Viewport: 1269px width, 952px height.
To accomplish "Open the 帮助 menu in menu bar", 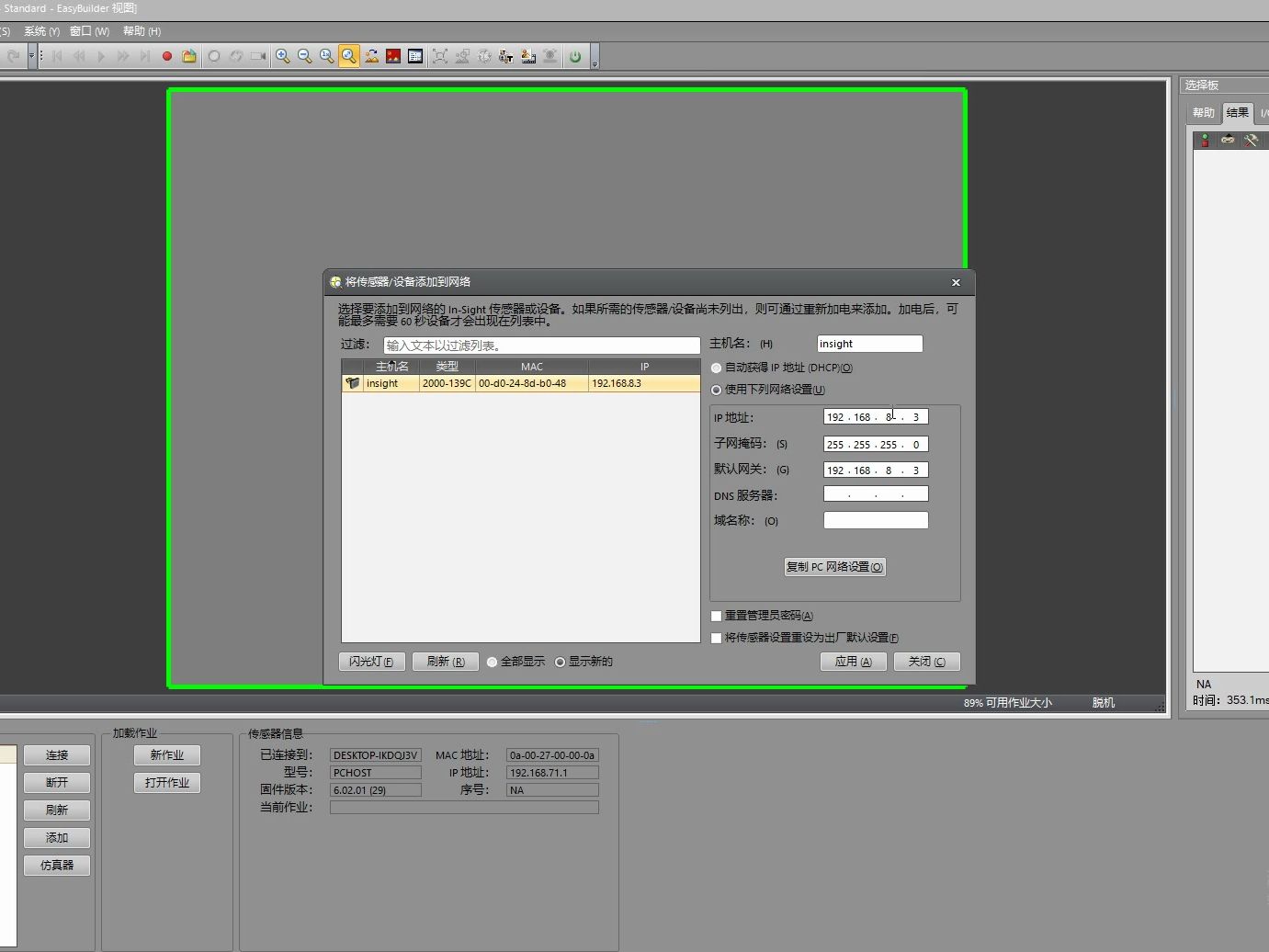I will click(x=142, y=31).
